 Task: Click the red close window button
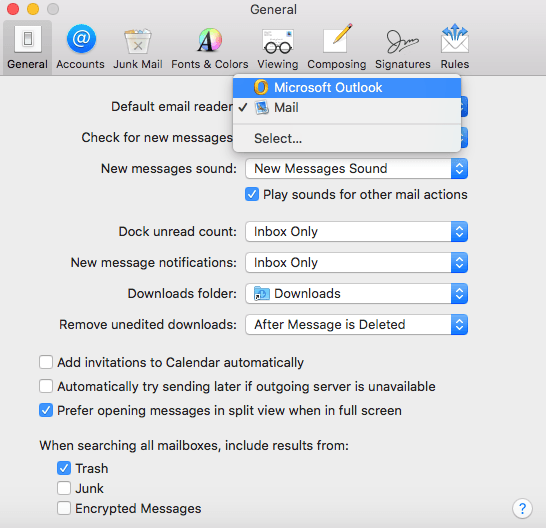coord(13,9)
